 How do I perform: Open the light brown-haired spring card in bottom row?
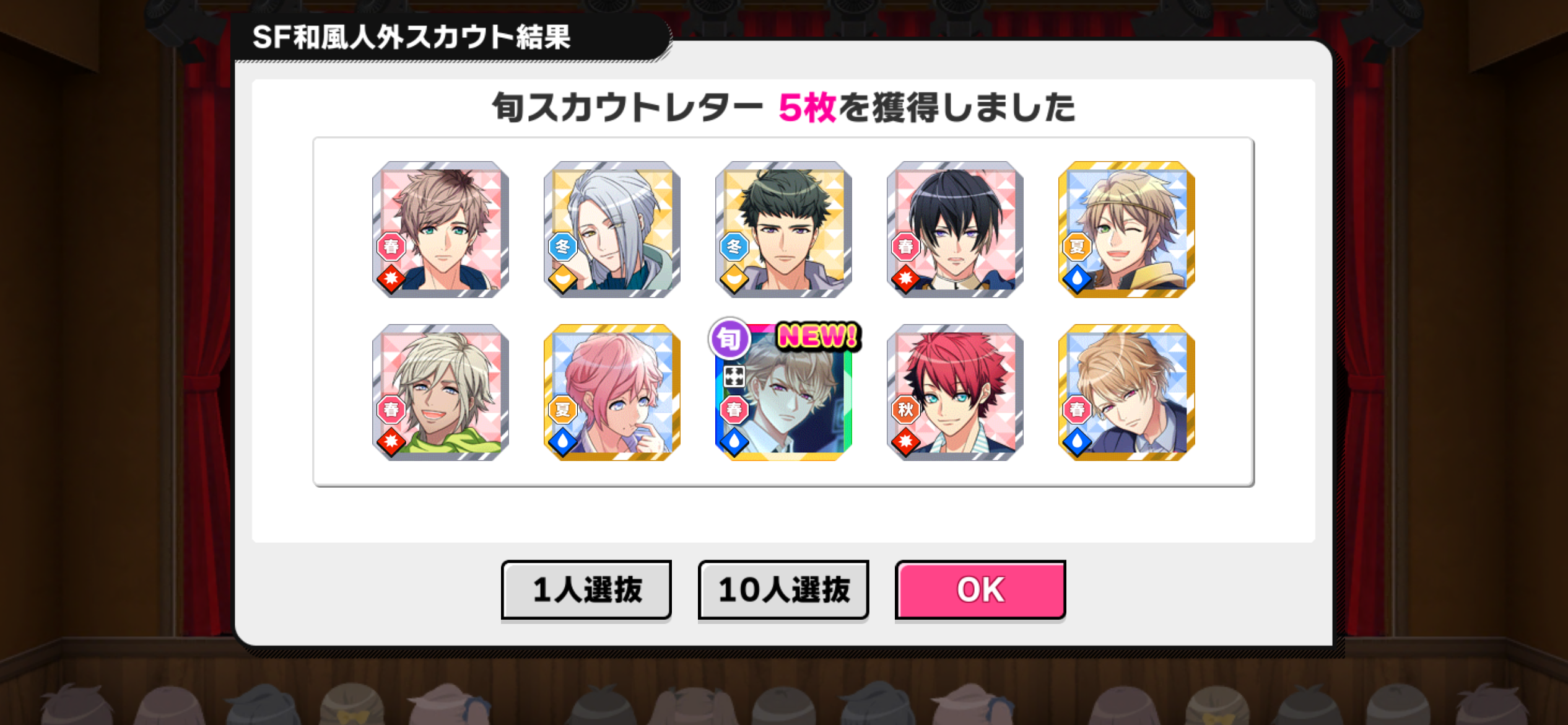tap(1126, 392)
